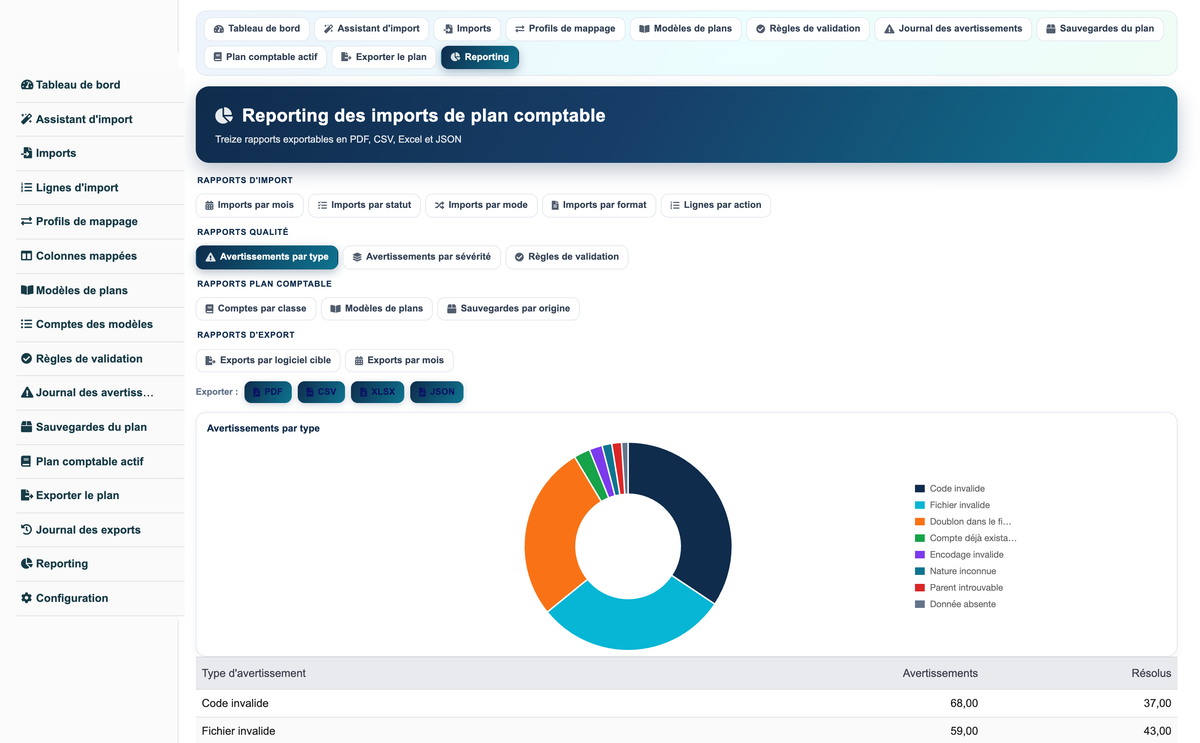Screen dimensions: 1200x743
Task: Click the Parent introuvable legend color swatch
Action: click(x=920, y=588)
